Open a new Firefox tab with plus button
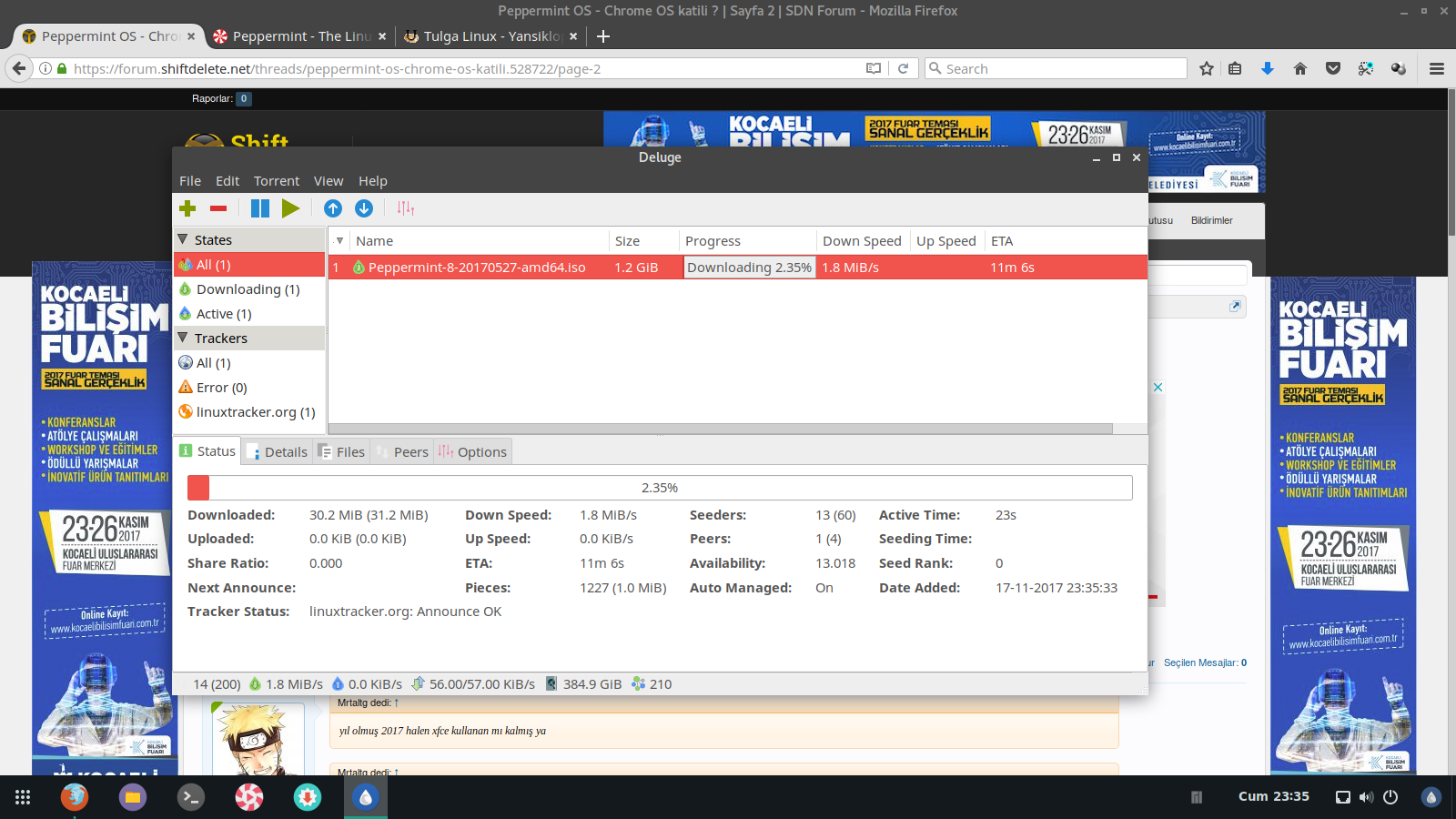Image resolution: width=1456 pixels, height=819 pixels. [x=602, y=36]
